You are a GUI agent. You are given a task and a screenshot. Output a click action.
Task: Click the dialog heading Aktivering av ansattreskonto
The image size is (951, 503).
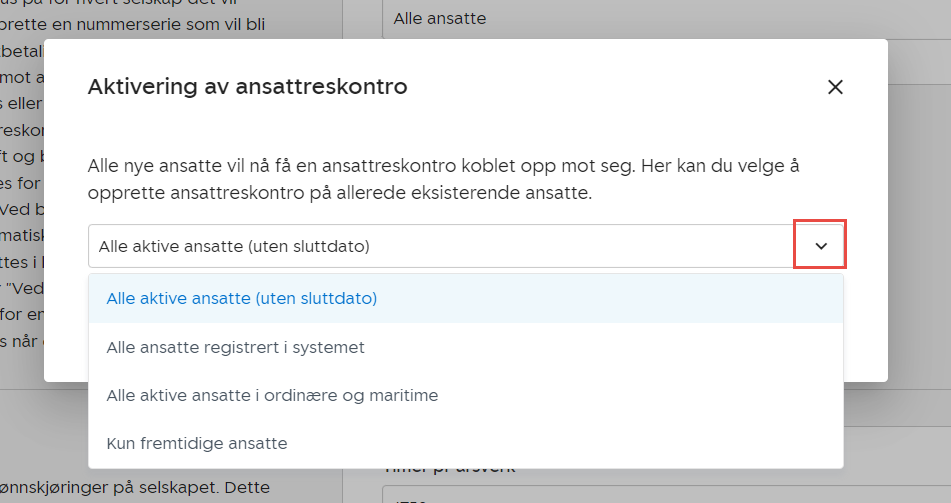tap(247, 87)
